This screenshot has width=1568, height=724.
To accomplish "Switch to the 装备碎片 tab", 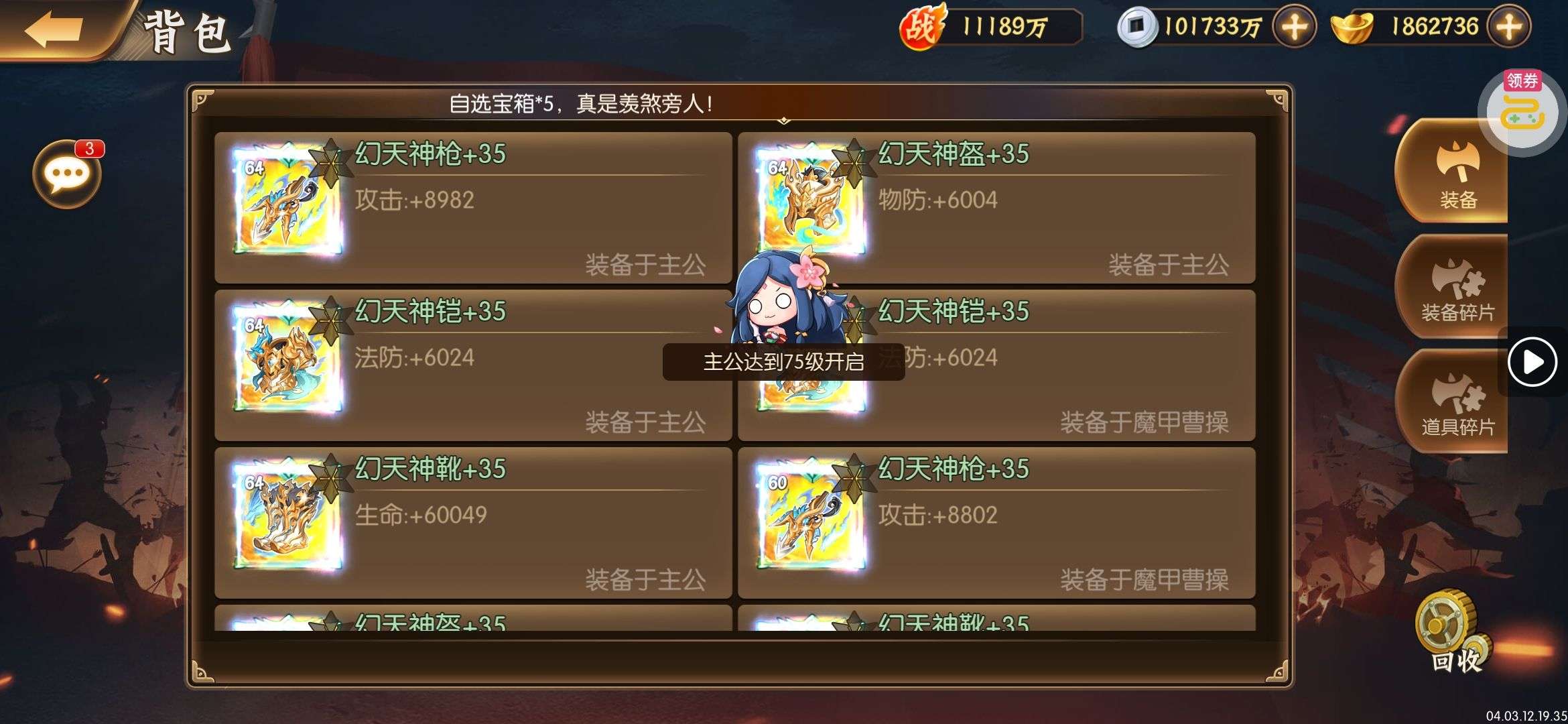I will (1453, 286).
